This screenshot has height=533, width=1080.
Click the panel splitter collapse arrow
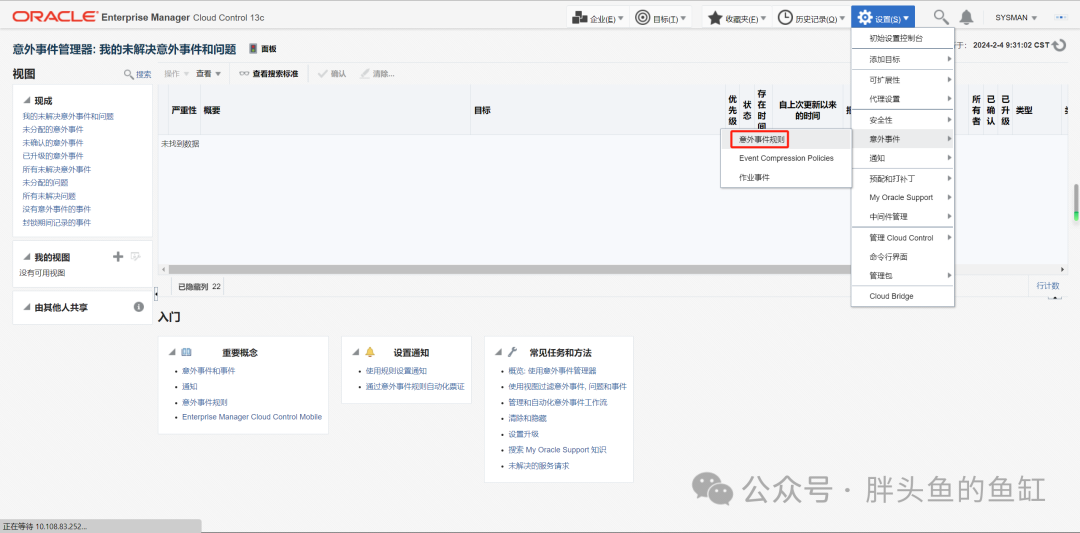[156, 293]
